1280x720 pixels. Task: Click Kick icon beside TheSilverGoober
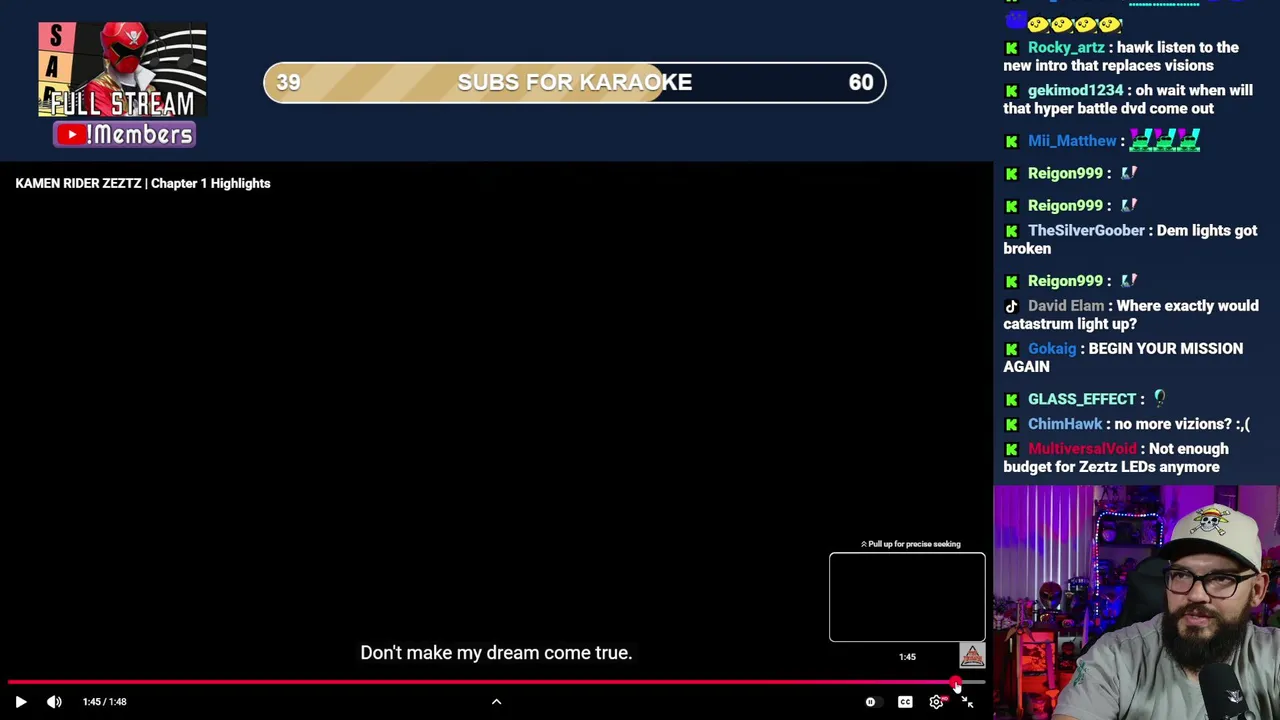tap(1011, 231)
